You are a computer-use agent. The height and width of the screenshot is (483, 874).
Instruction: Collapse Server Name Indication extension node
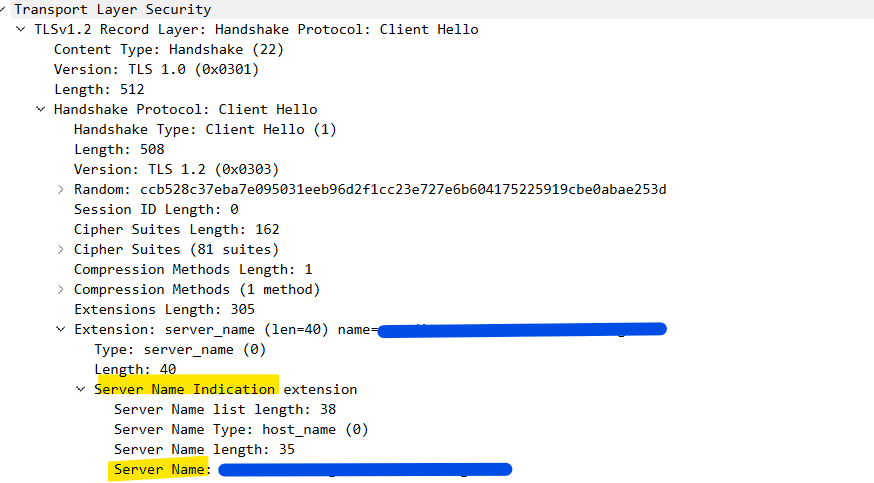click(x=81, y=389)
